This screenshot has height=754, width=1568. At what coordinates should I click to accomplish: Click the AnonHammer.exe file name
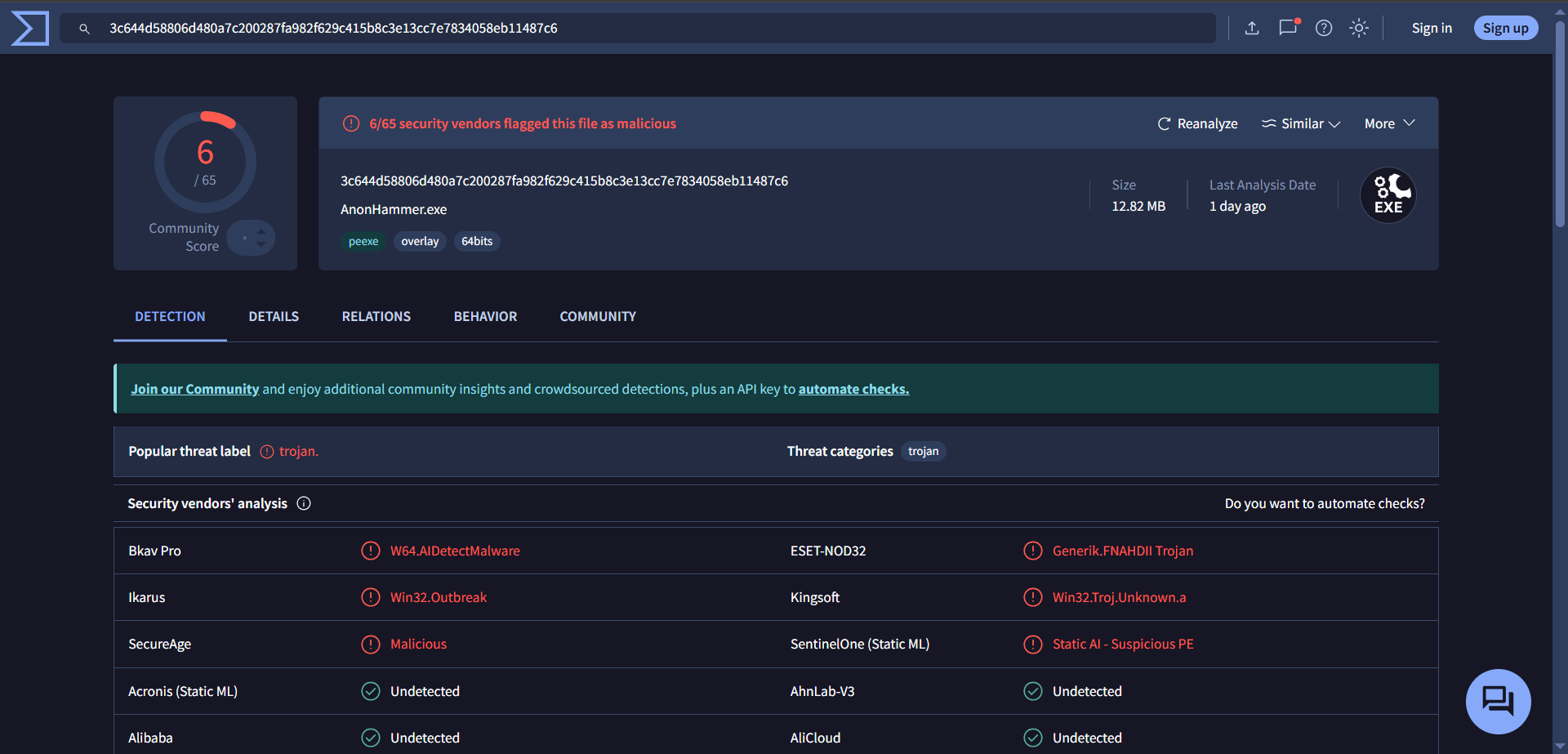(x=394, y=209)
